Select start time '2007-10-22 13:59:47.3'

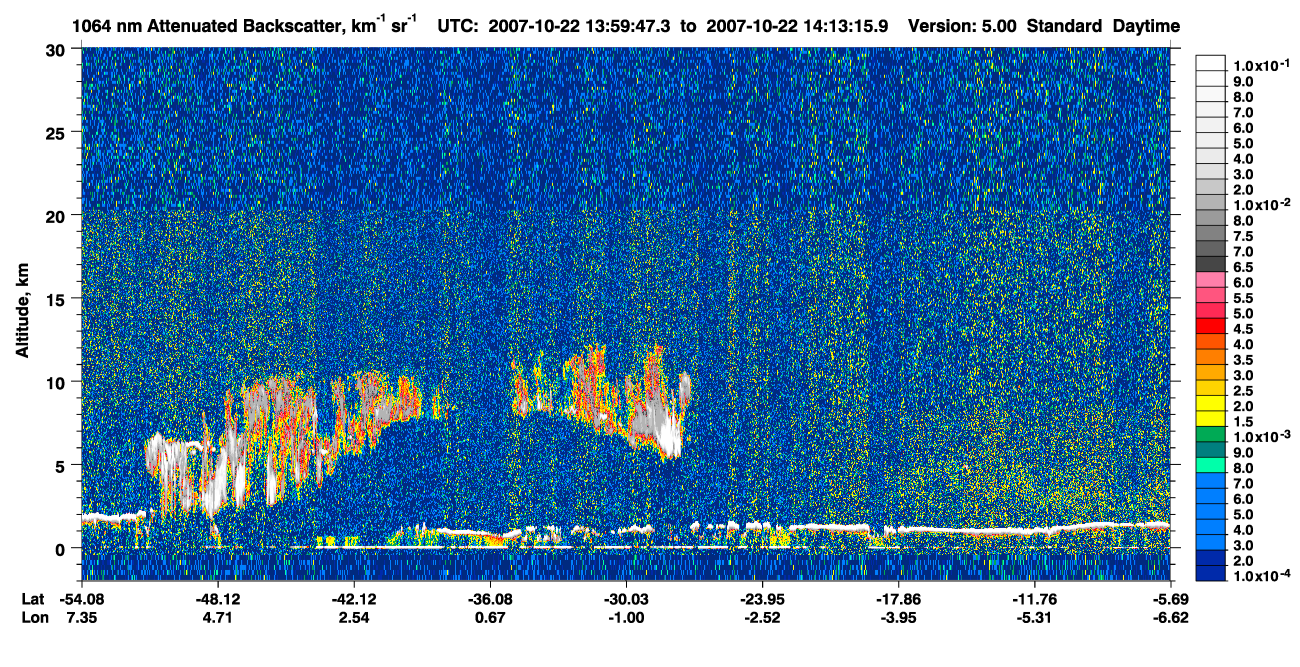(580, 26)
